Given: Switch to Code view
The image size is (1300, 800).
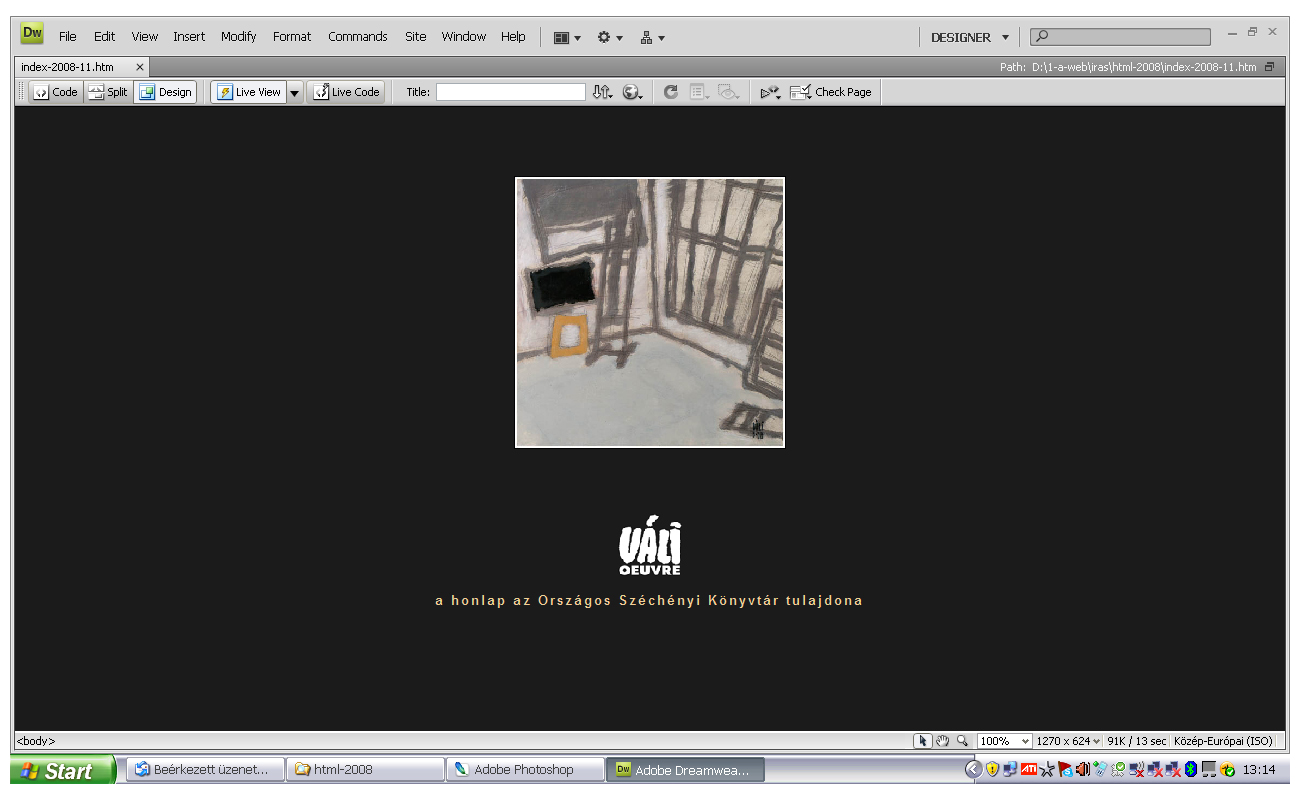Looking at the screenshot, I should (x=55, y=92).
